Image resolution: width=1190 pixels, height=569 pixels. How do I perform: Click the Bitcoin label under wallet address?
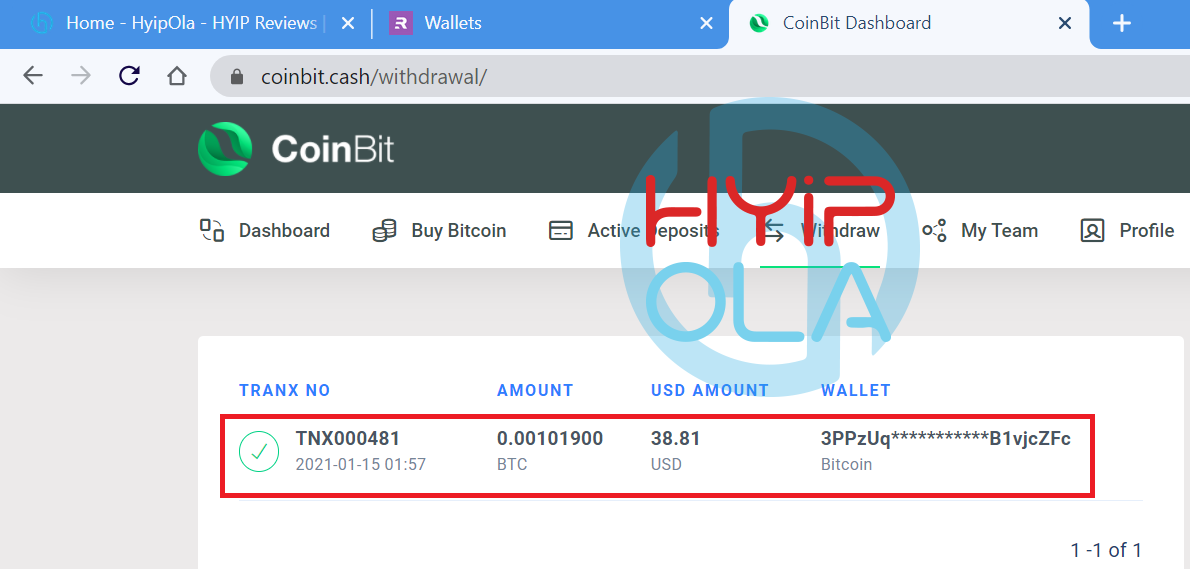[846, 464]
